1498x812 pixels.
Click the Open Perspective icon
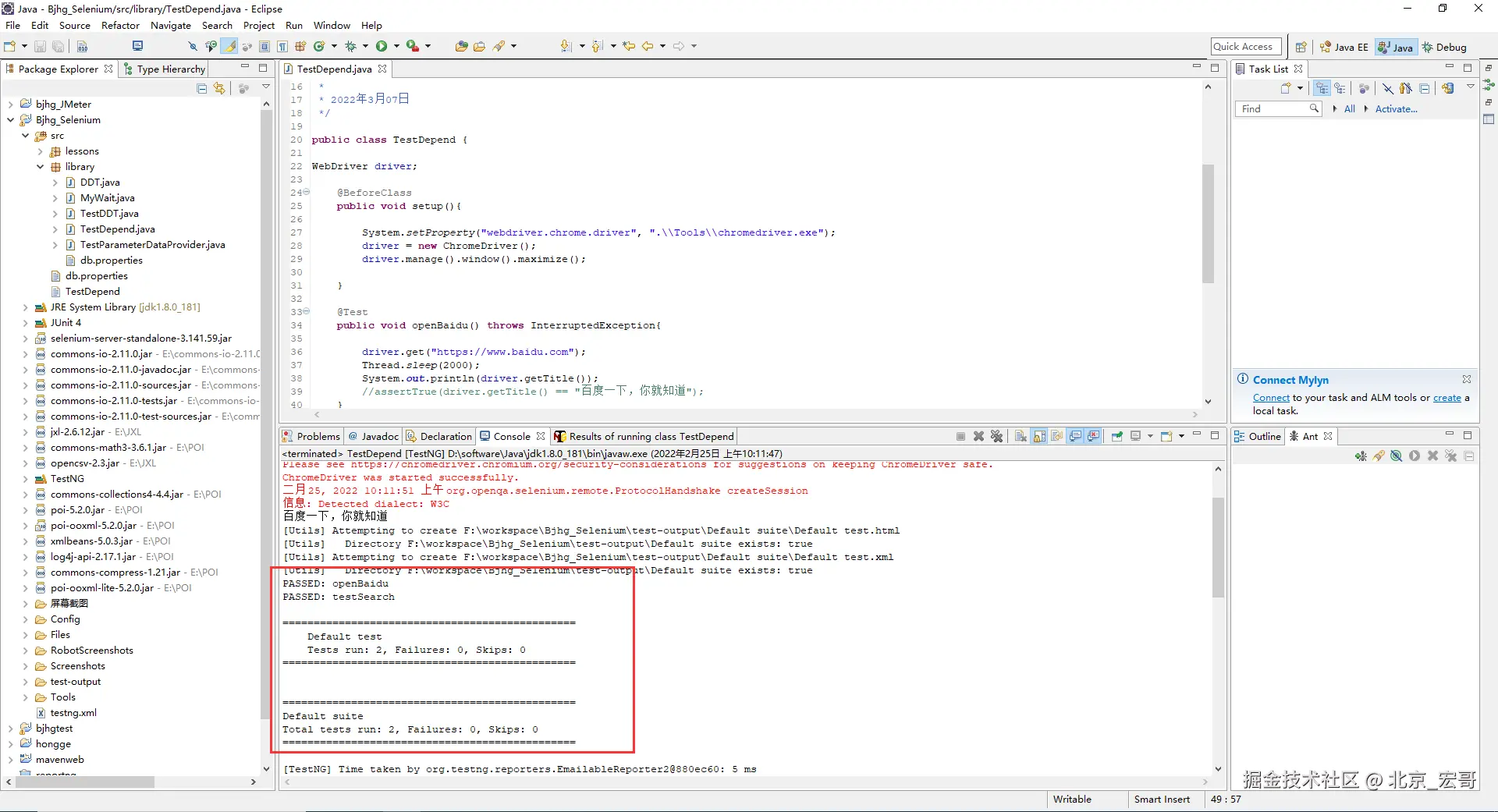point(1301,47)
